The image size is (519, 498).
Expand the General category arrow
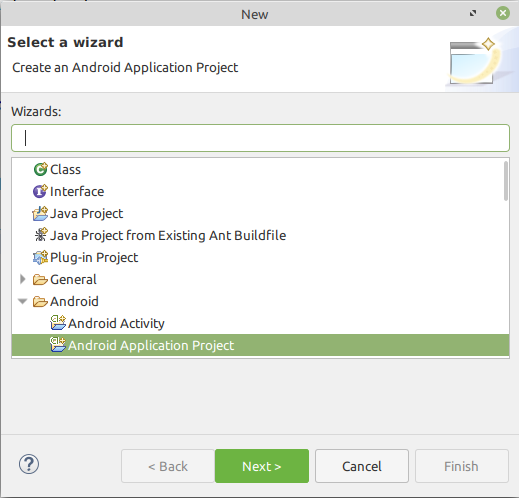23,279
